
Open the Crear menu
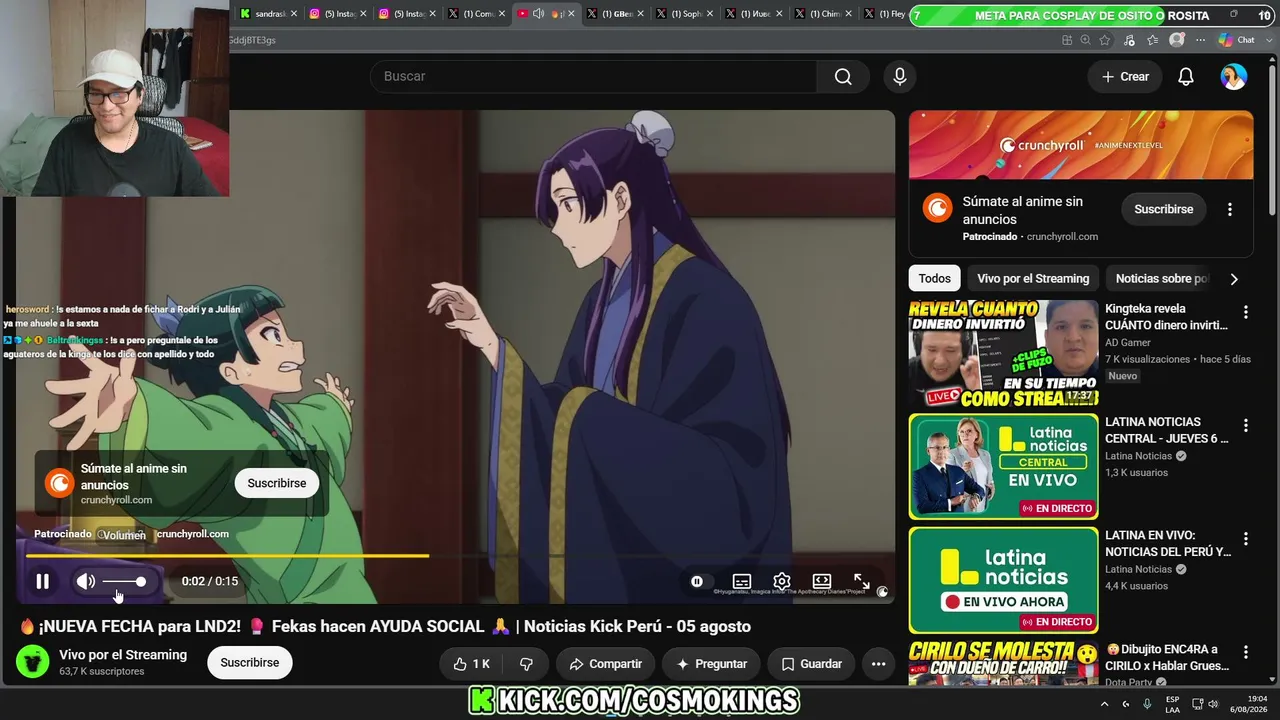coord(1125,77)
